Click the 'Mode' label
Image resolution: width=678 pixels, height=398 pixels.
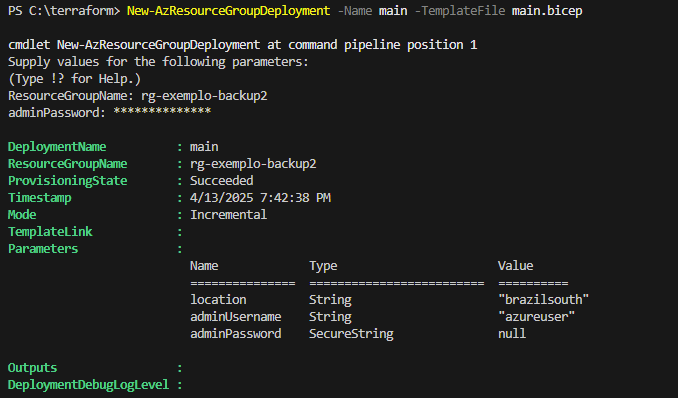pos(22,215)
